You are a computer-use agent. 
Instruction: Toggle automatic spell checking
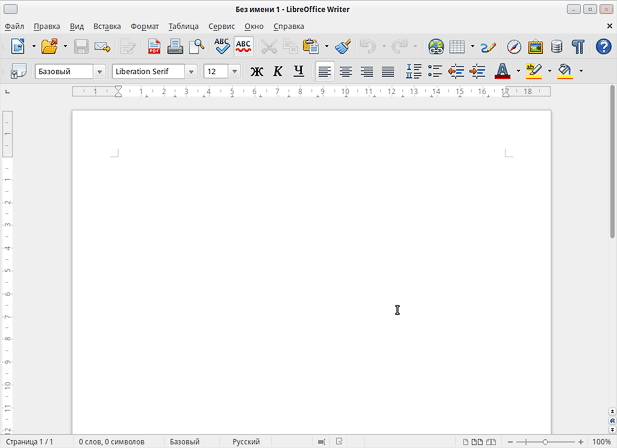[244, 46]
